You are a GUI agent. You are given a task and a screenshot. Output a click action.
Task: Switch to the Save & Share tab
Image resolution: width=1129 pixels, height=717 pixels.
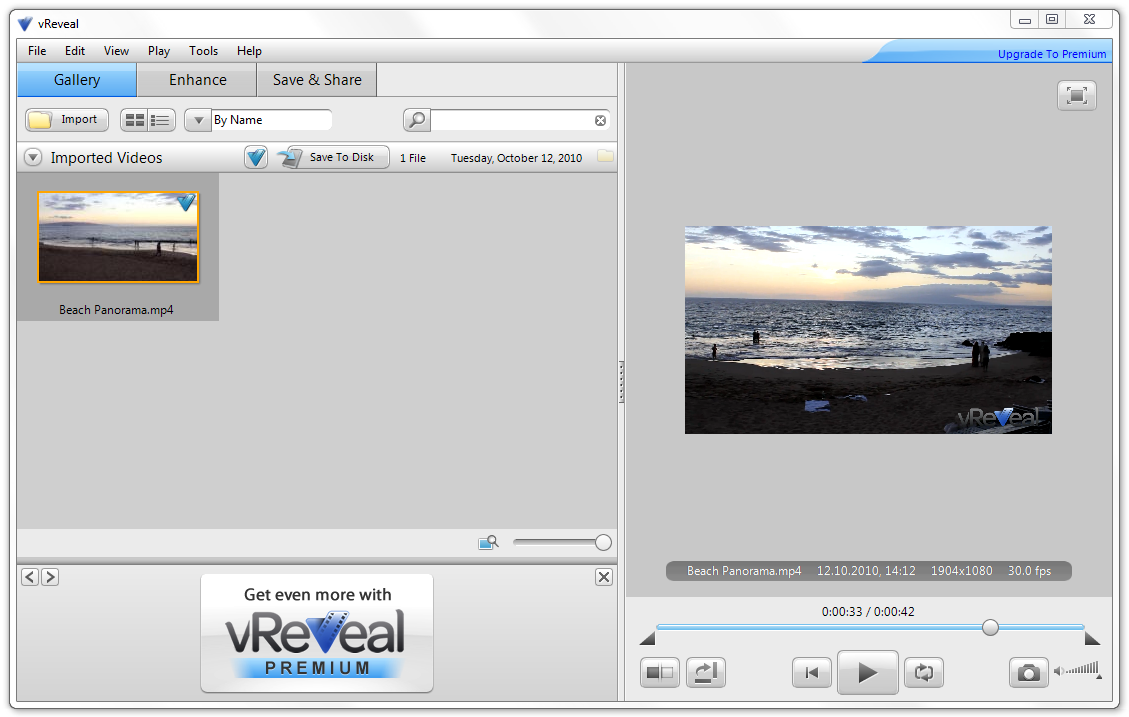click(317, 80)
